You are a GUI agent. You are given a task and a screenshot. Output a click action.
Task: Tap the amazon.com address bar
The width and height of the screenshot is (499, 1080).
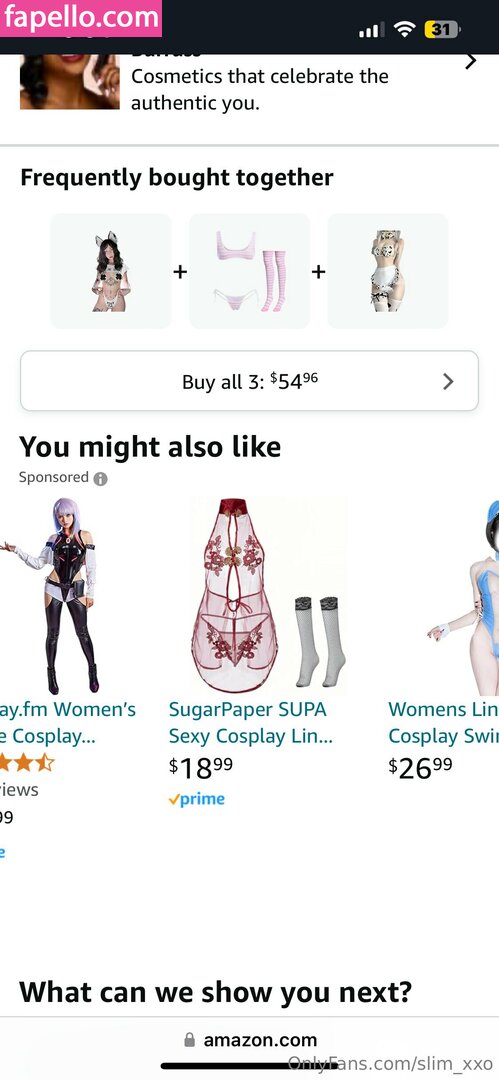pyautogui.click(x=250, y=1040)
